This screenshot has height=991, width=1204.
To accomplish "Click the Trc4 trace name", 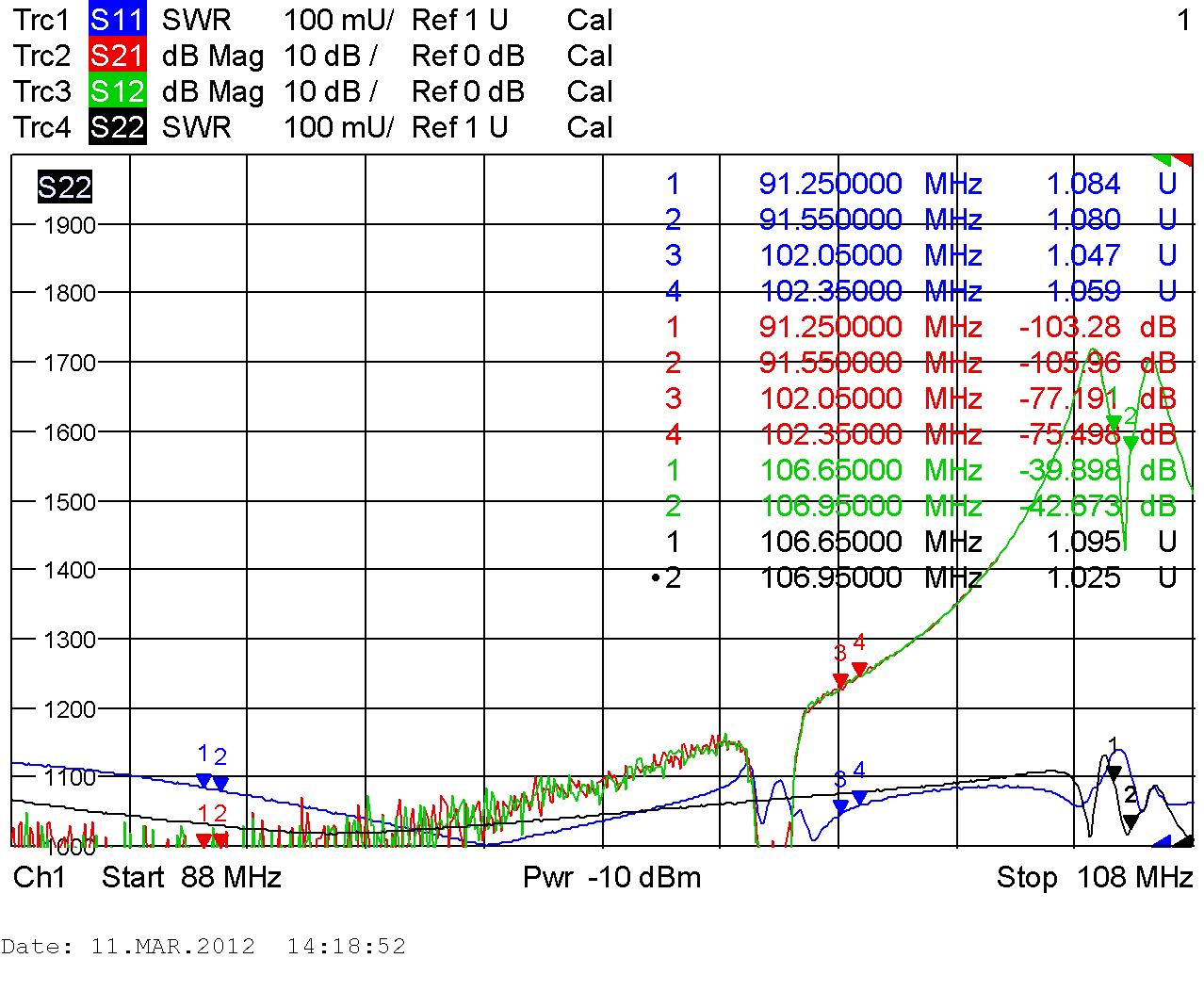I will [42, 127].
